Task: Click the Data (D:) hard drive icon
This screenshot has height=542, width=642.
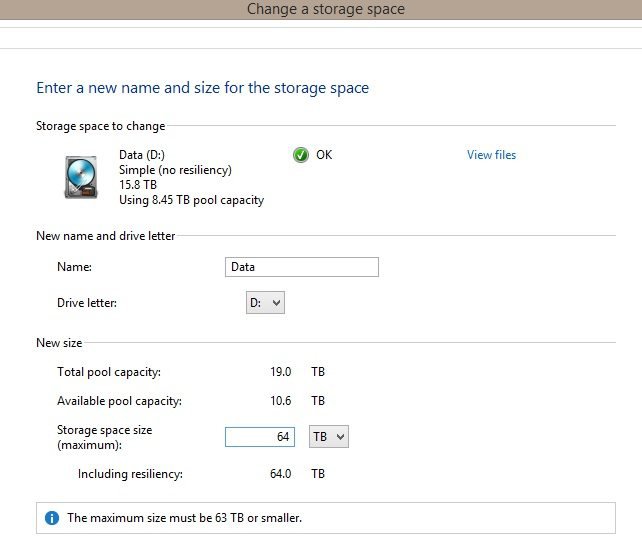Action: 81,177
